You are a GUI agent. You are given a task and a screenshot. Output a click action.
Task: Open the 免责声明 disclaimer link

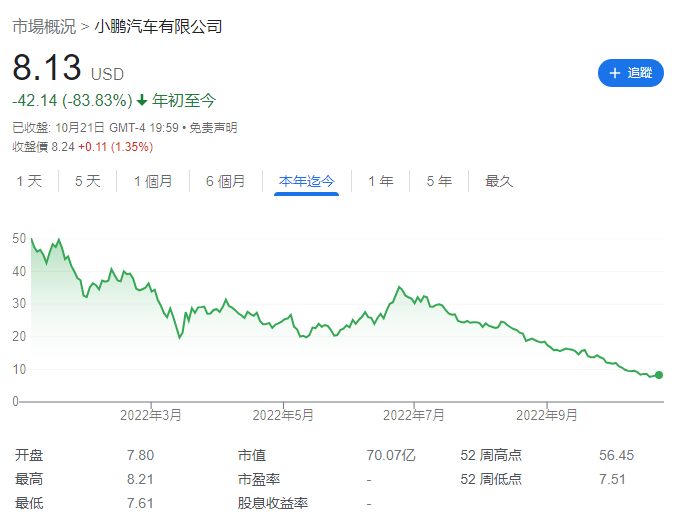tap(213, 128)
